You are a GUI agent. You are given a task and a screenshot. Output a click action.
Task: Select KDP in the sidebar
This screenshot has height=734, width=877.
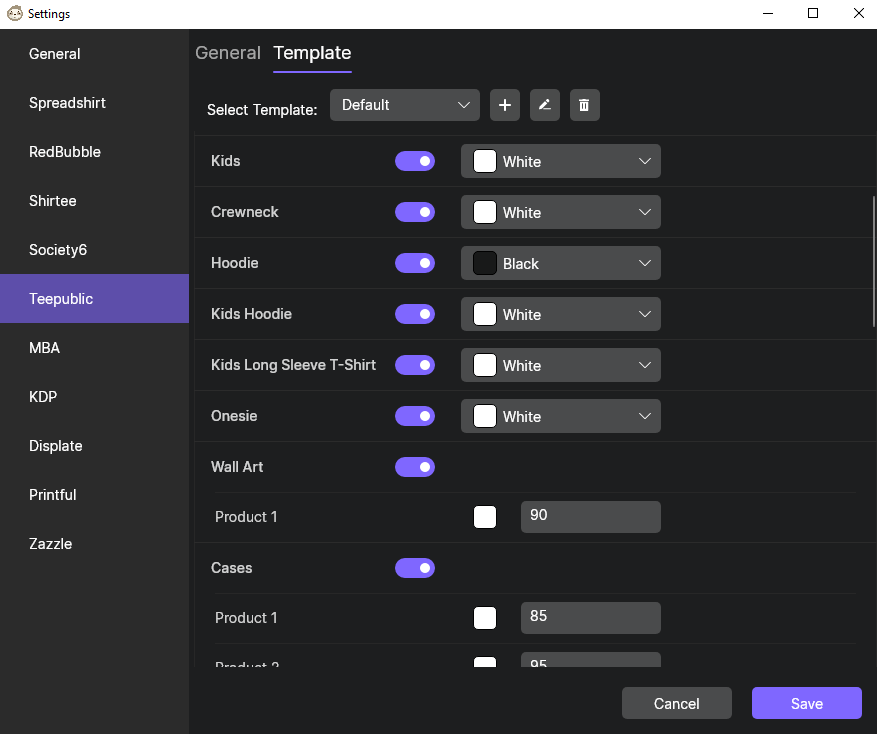(95, 397)
